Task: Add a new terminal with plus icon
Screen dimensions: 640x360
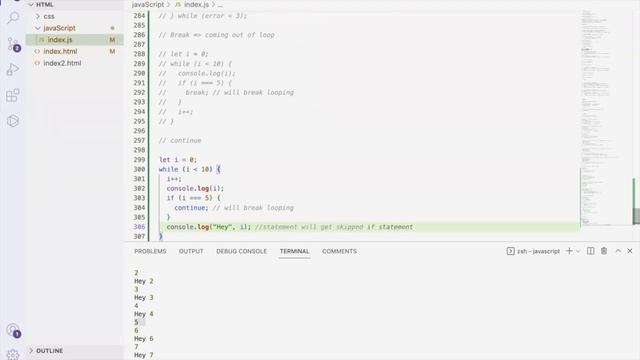Action: 569,251
